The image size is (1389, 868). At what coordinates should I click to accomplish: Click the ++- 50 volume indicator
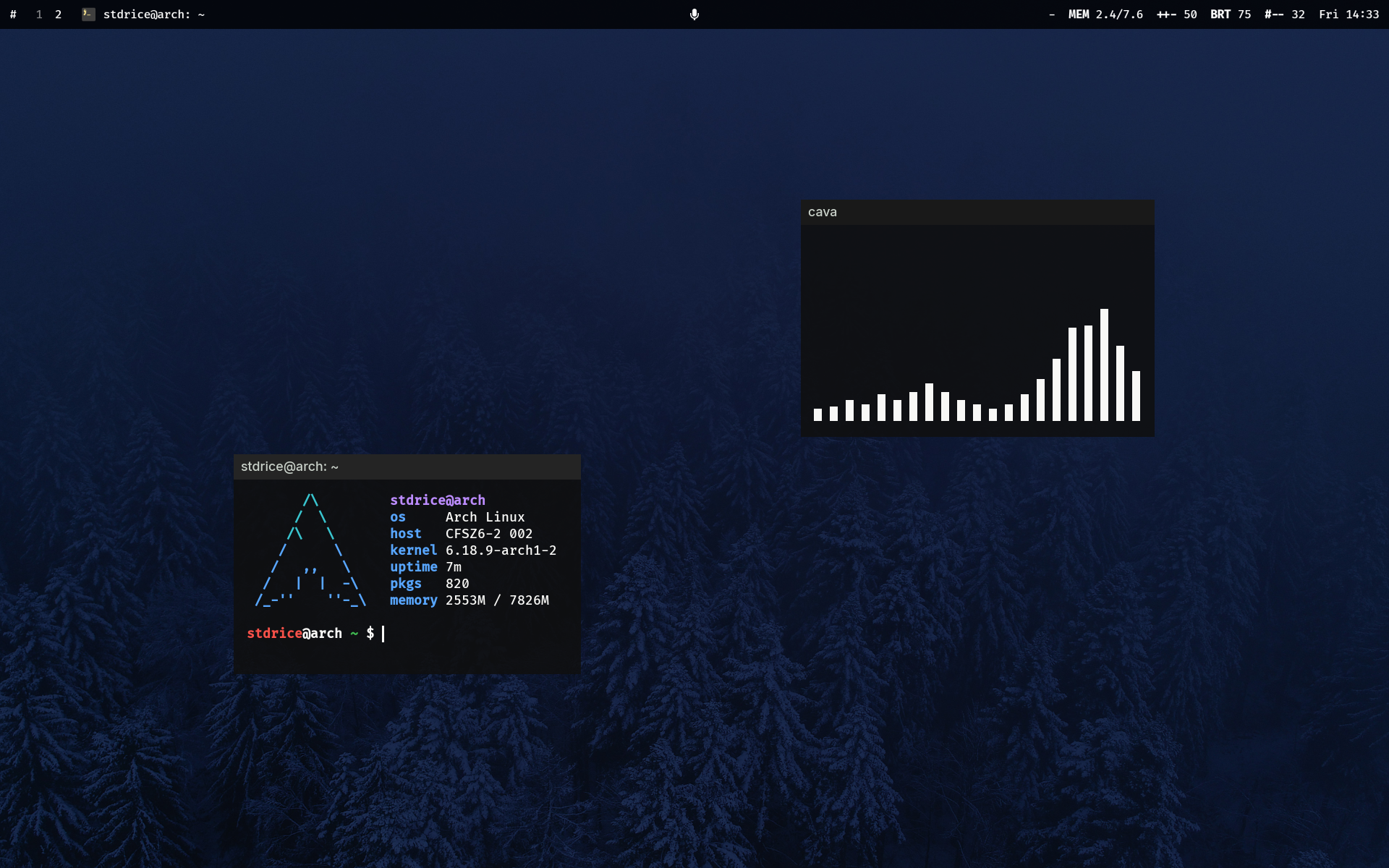(x=1177, y=14)
